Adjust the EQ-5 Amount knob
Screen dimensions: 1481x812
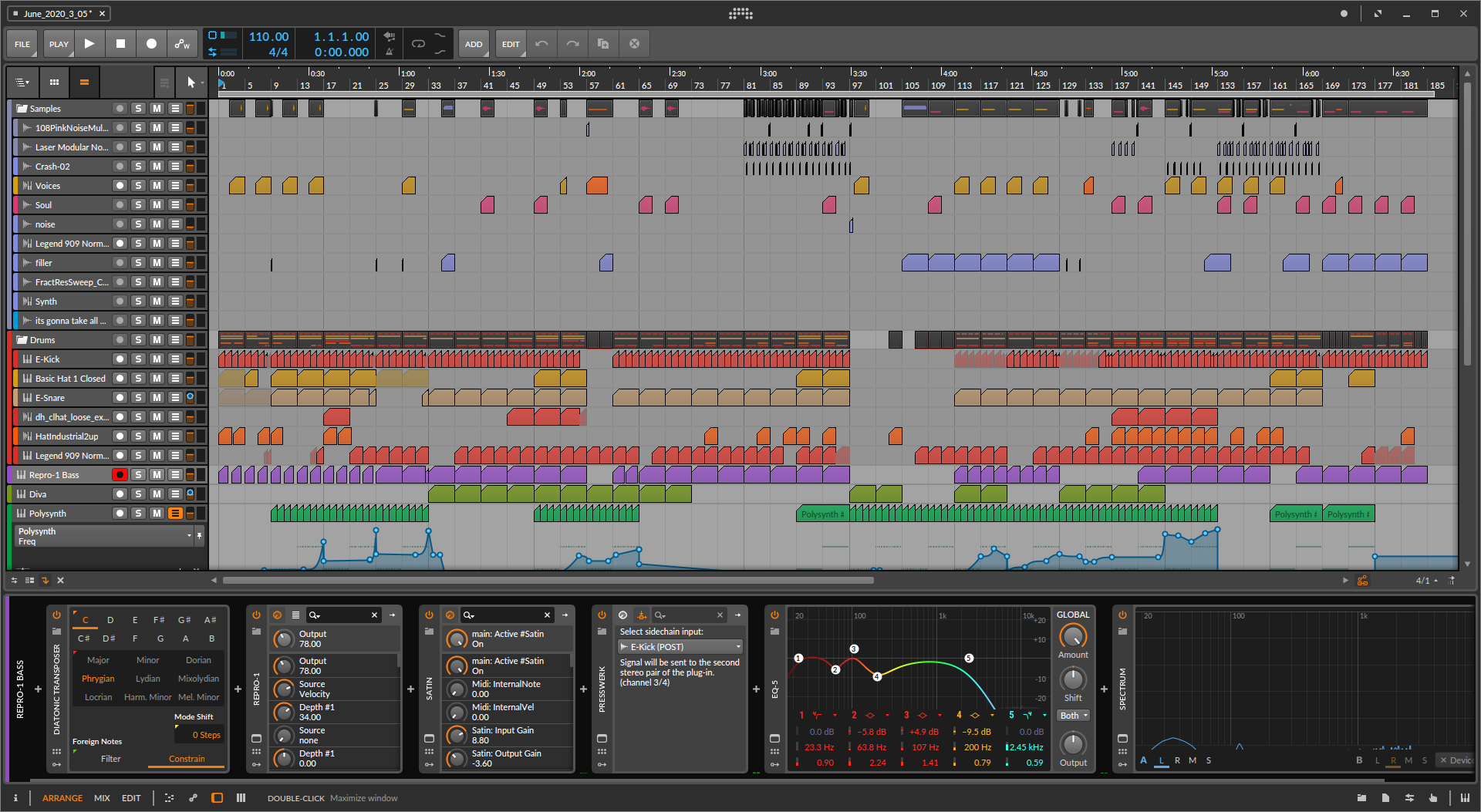click(1073, 636)
